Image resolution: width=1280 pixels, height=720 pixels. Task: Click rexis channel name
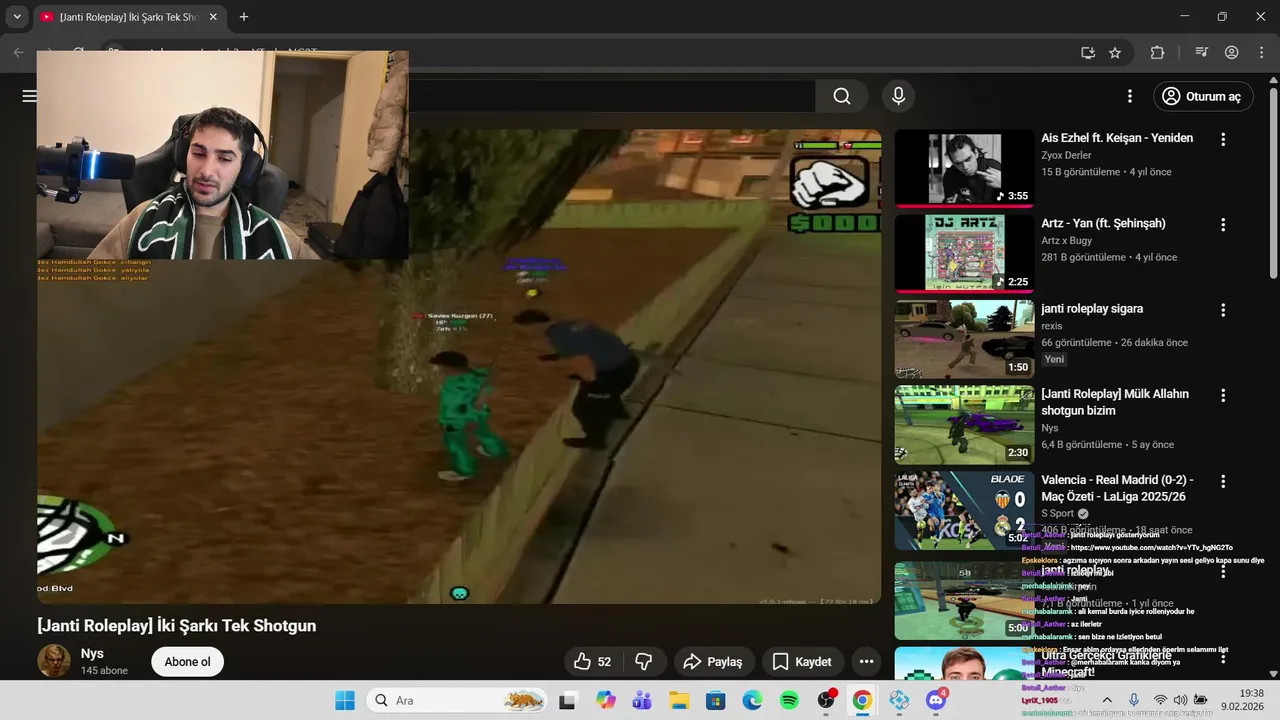(1051, 326)
